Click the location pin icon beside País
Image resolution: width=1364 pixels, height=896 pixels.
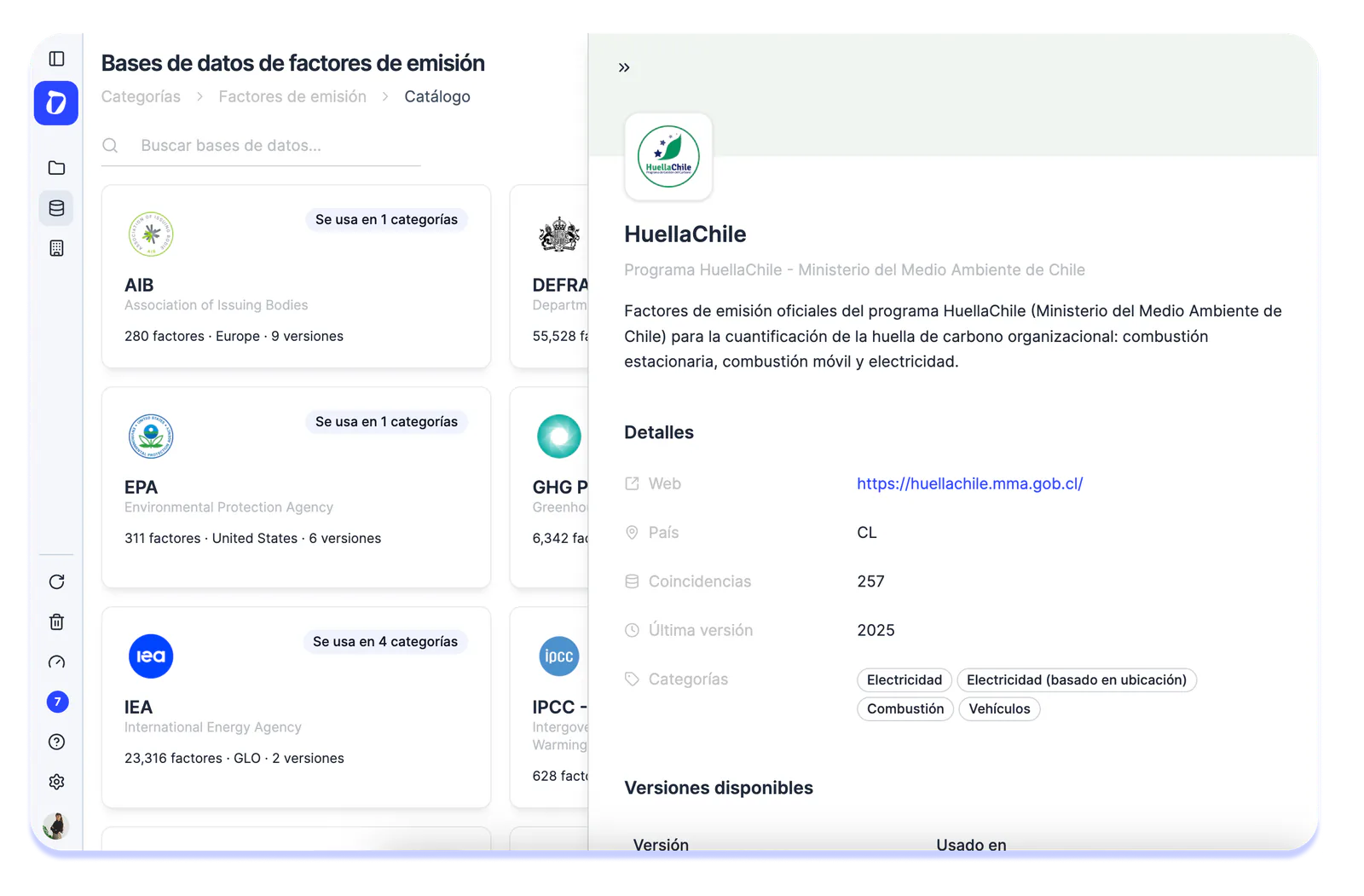point(632,533)
